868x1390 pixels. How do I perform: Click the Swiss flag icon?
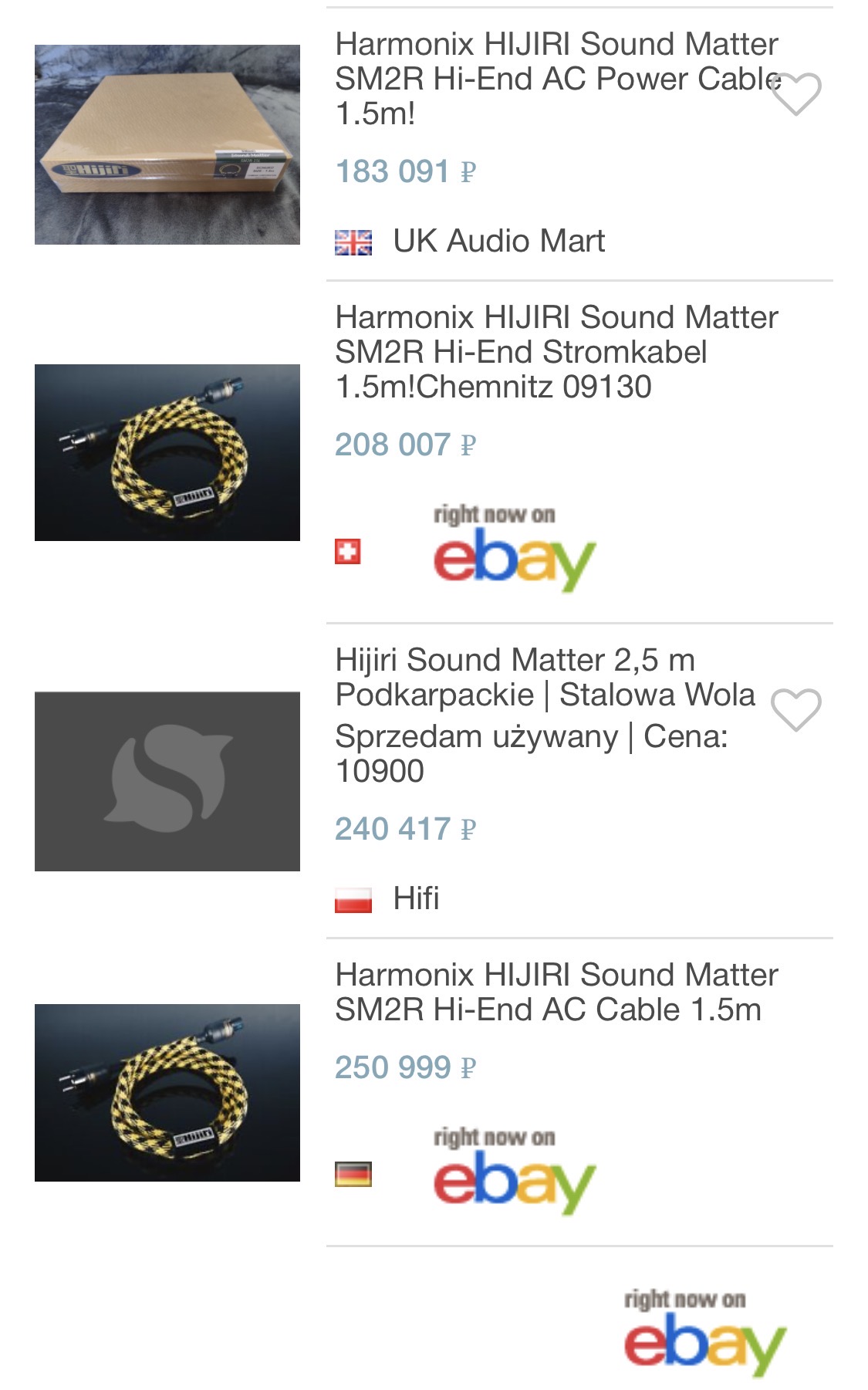click(x=348, y=552)
